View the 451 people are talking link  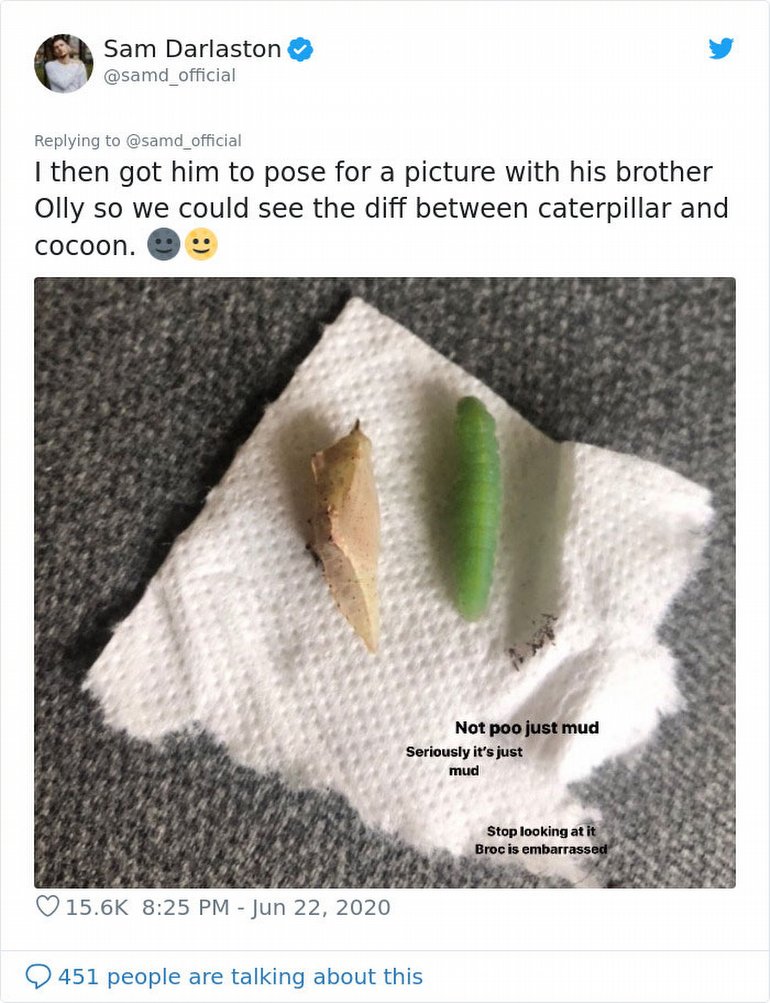[x=240, y=976]
